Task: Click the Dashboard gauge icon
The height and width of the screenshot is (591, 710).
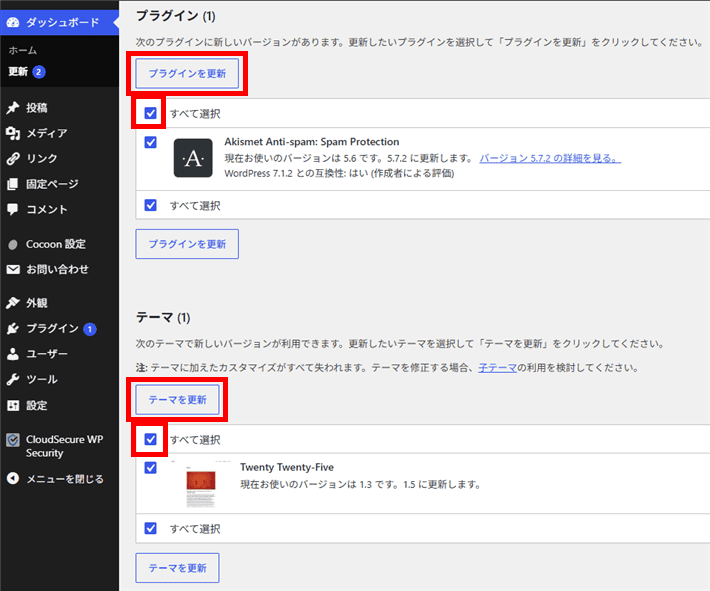Action: click(13, 22)
